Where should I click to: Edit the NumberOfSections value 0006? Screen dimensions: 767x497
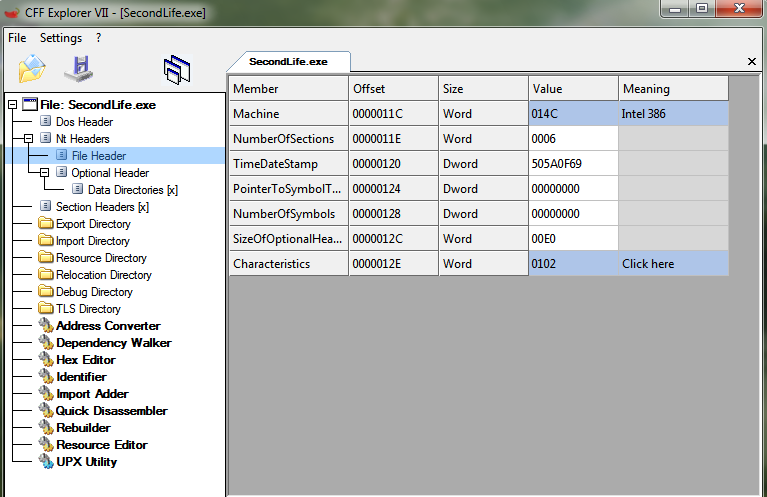pyautogui.click(x=573, y=138)
